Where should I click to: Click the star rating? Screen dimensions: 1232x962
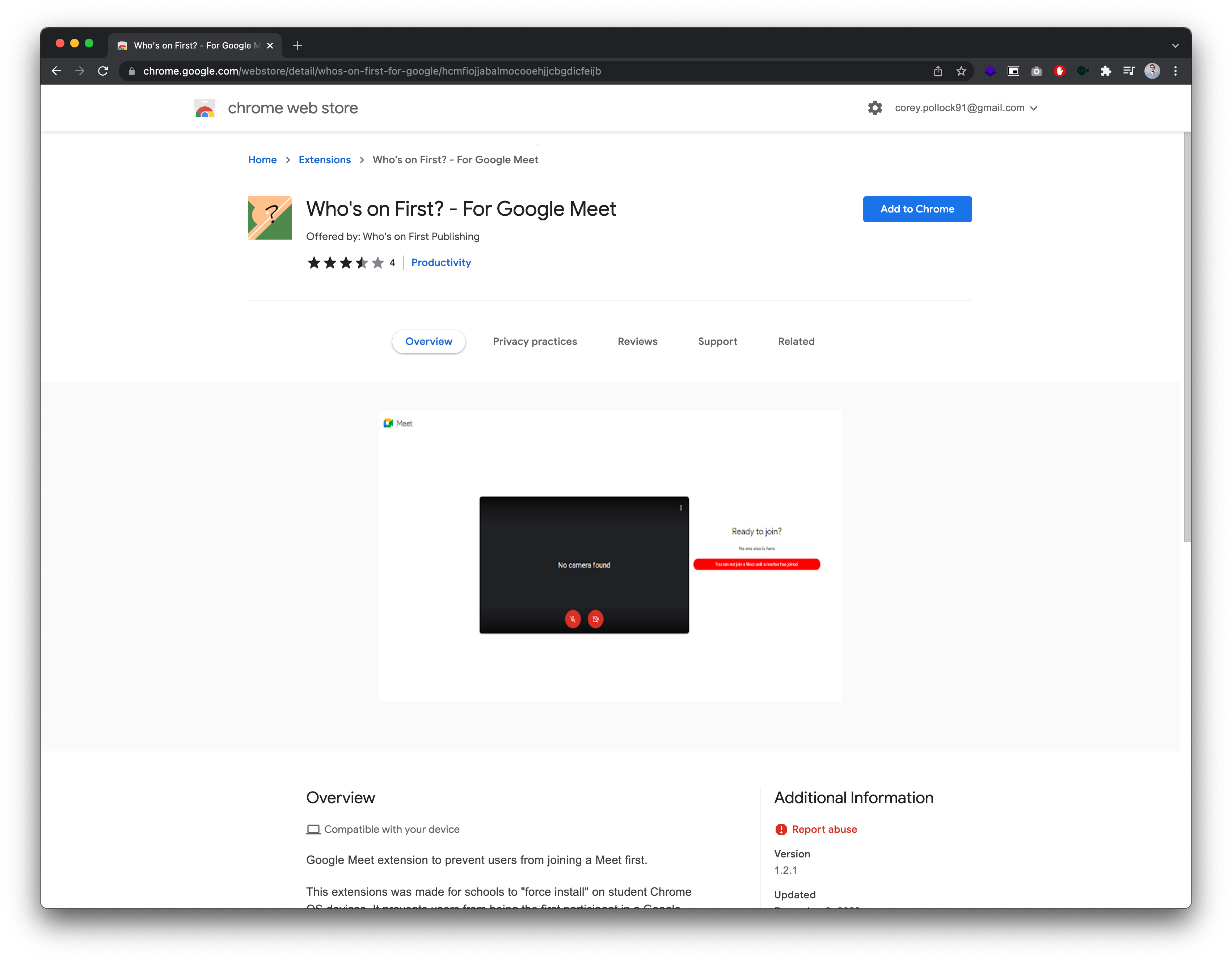coord(345,263)
